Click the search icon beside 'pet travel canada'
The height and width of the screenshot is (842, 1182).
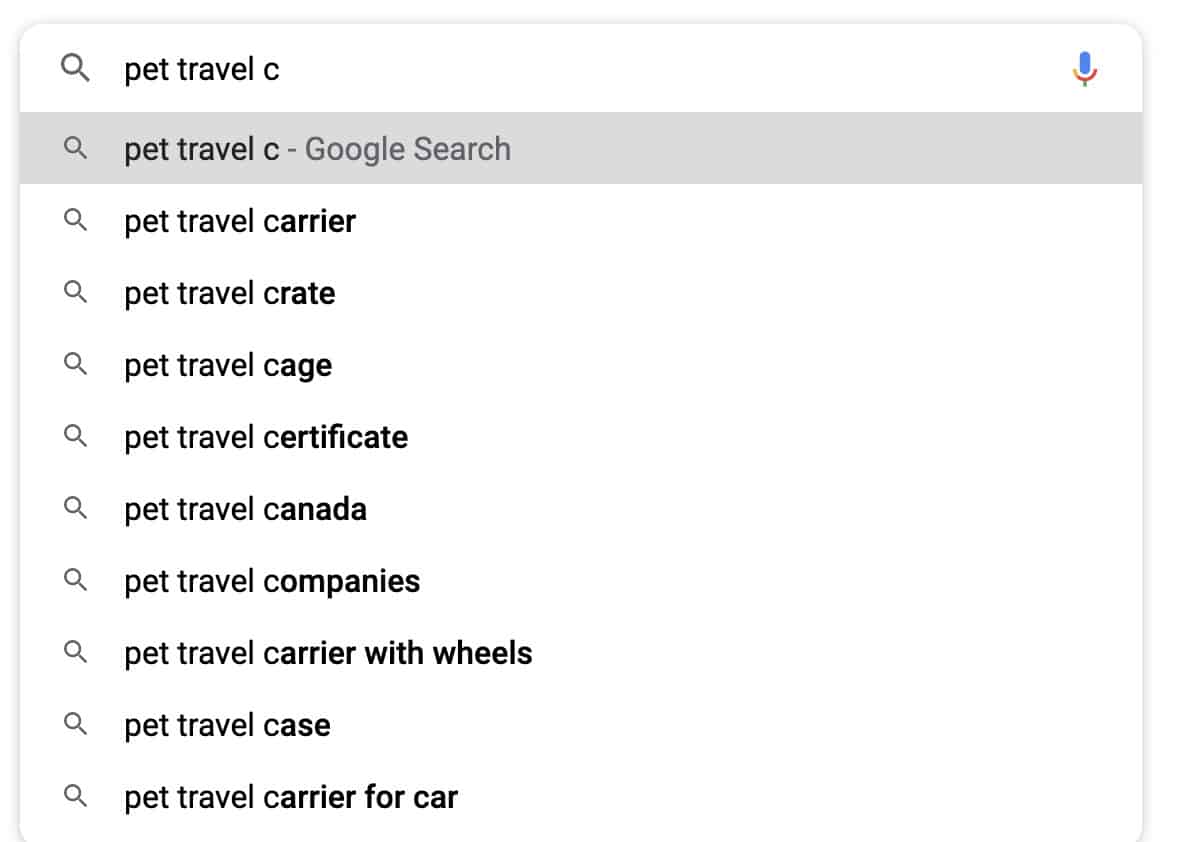(75, 509)
